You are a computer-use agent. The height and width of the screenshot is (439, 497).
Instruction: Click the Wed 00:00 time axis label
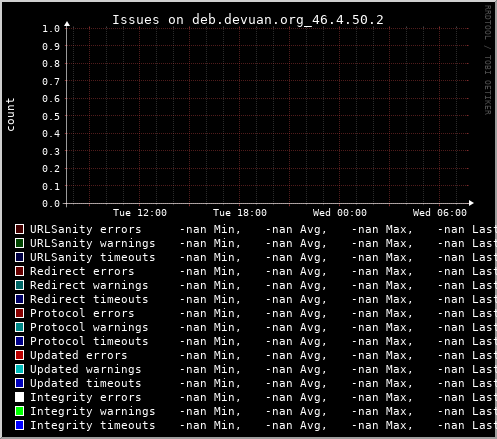click(340, 213)
